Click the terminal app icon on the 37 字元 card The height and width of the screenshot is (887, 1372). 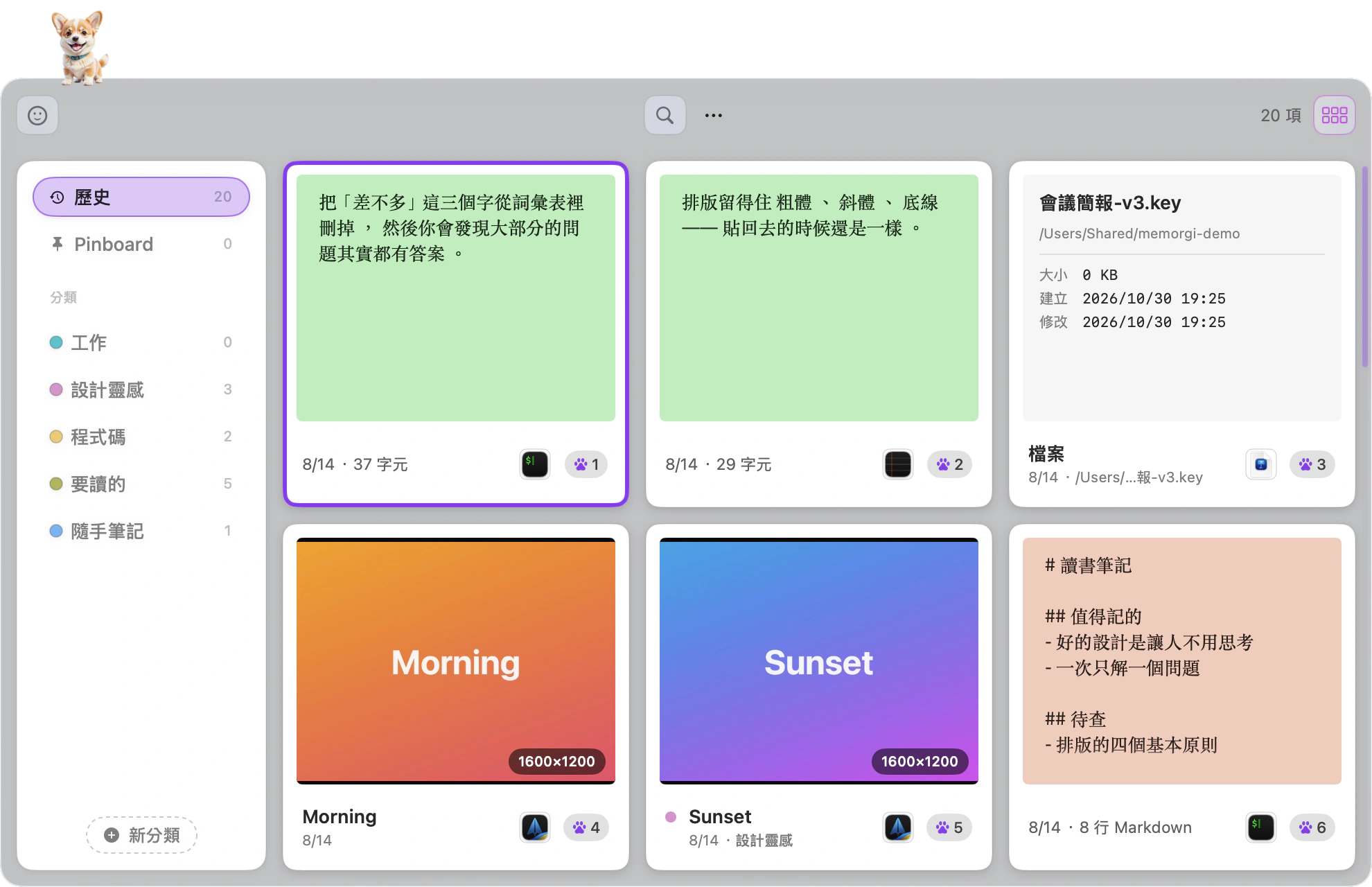click(535, 464)
